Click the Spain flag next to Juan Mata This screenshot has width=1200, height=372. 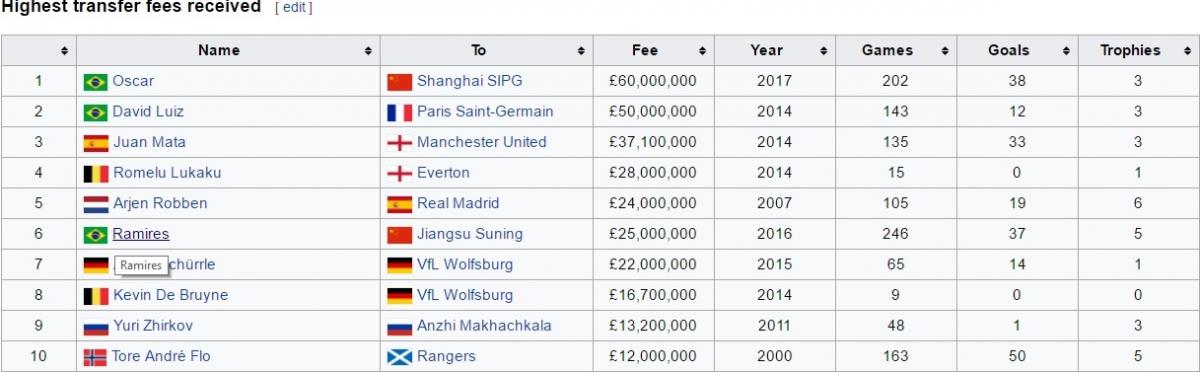pyautogui.click(x=96, y=142)
